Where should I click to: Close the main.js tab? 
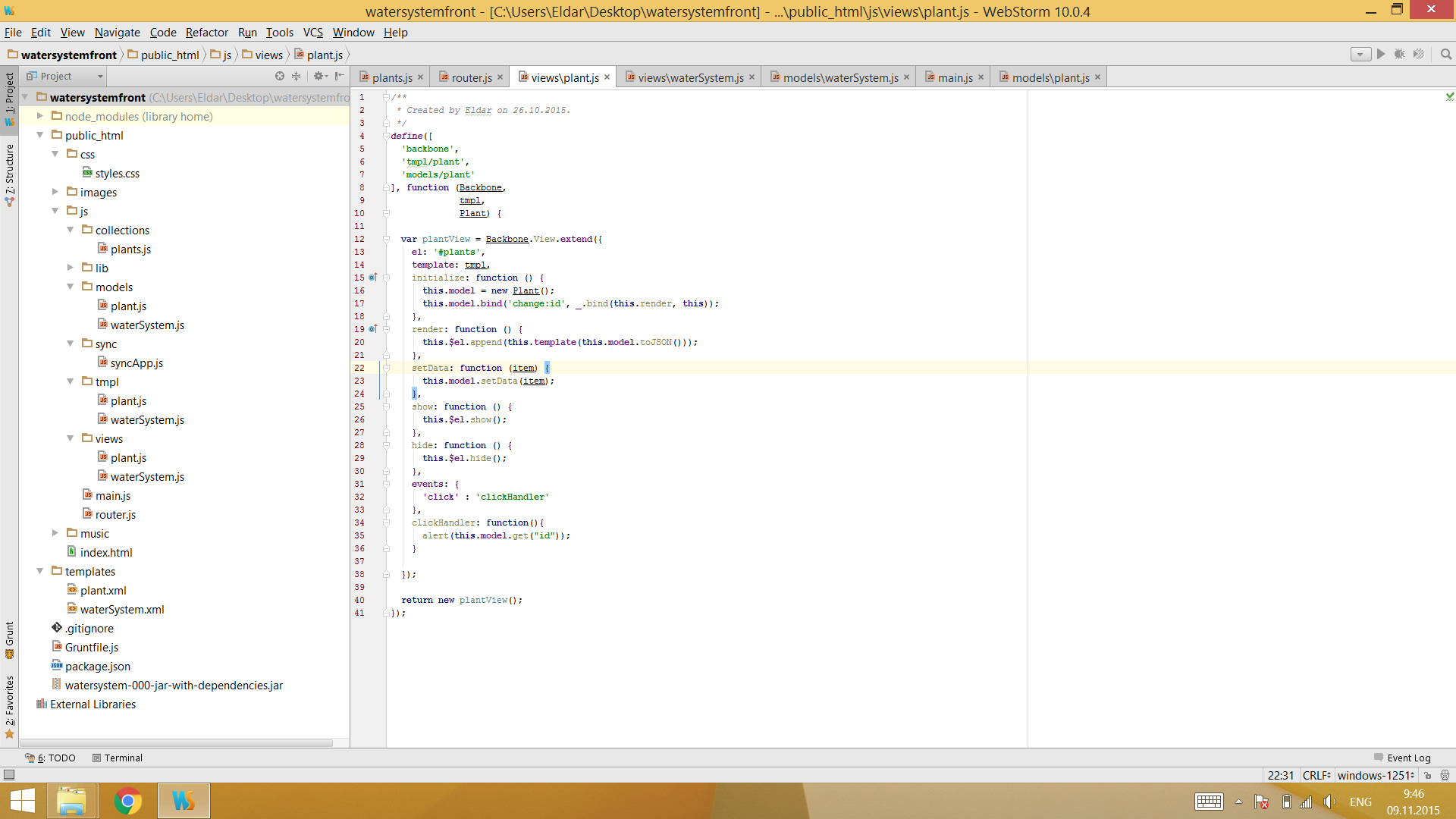[981, 77]
